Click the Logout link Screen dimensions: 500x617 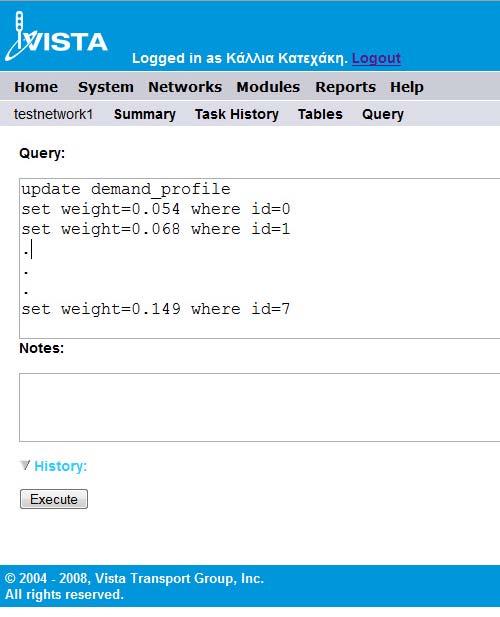tap(376, 58)
